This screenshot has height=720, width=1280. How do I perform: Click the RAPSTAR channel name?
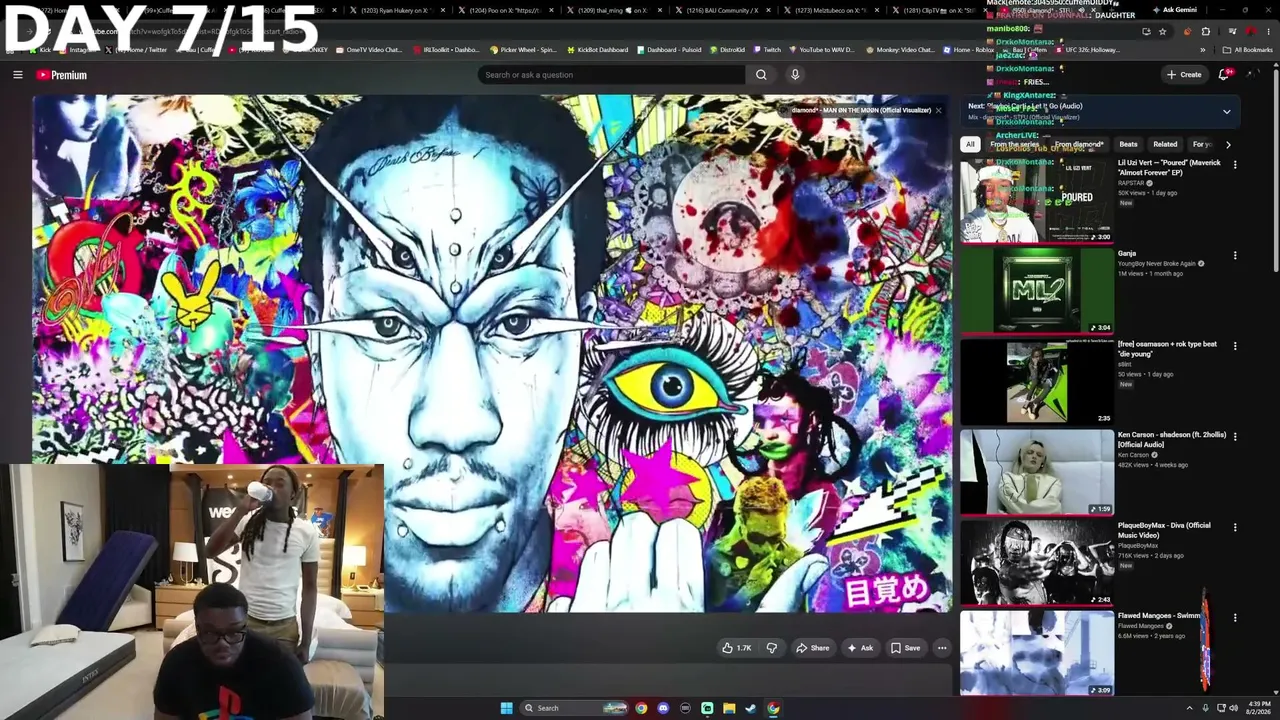click(x=1131, y=183)
